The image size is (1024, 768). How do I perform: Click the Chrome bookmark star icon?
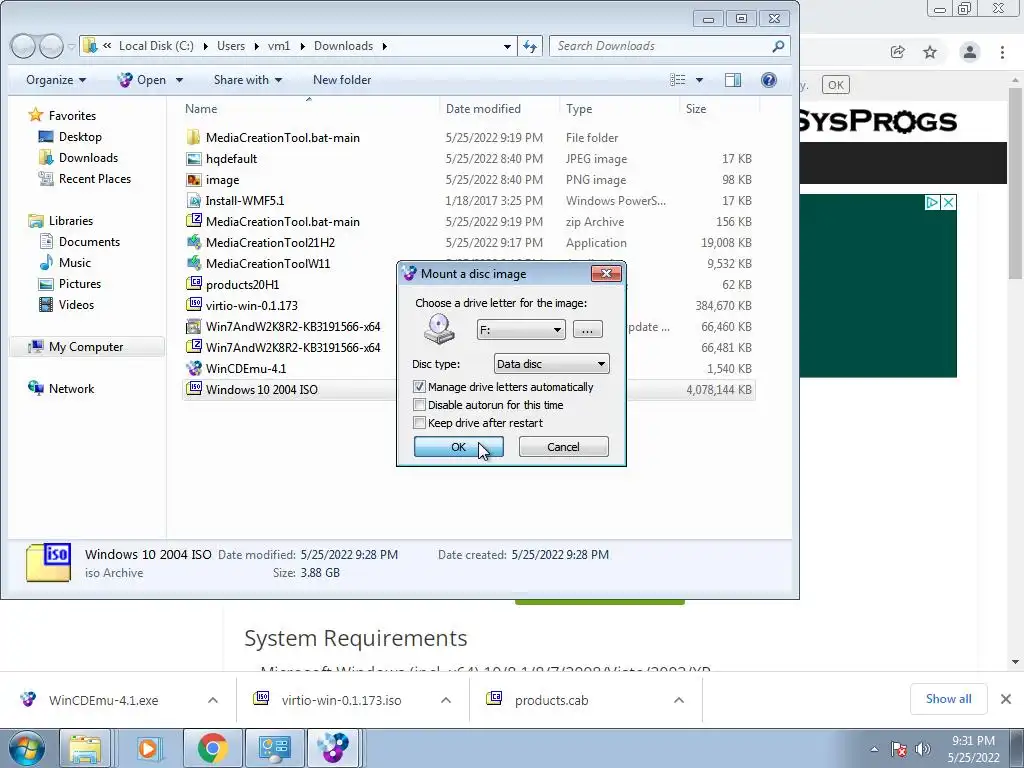pos(930,52)
